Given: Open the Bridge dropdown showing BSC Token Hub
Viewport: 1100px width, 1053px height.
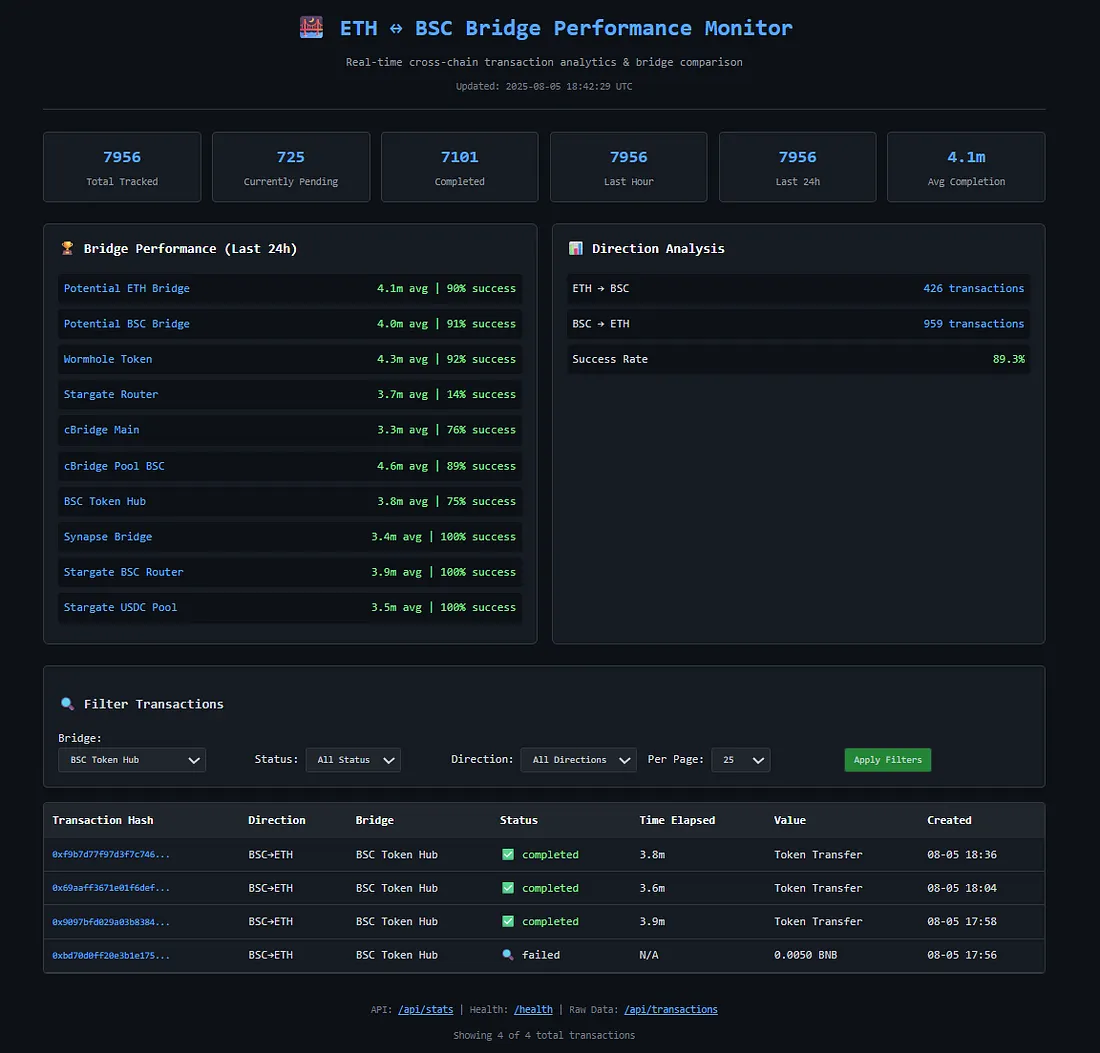Looking at the screenshot, I should tap(132, 760).
